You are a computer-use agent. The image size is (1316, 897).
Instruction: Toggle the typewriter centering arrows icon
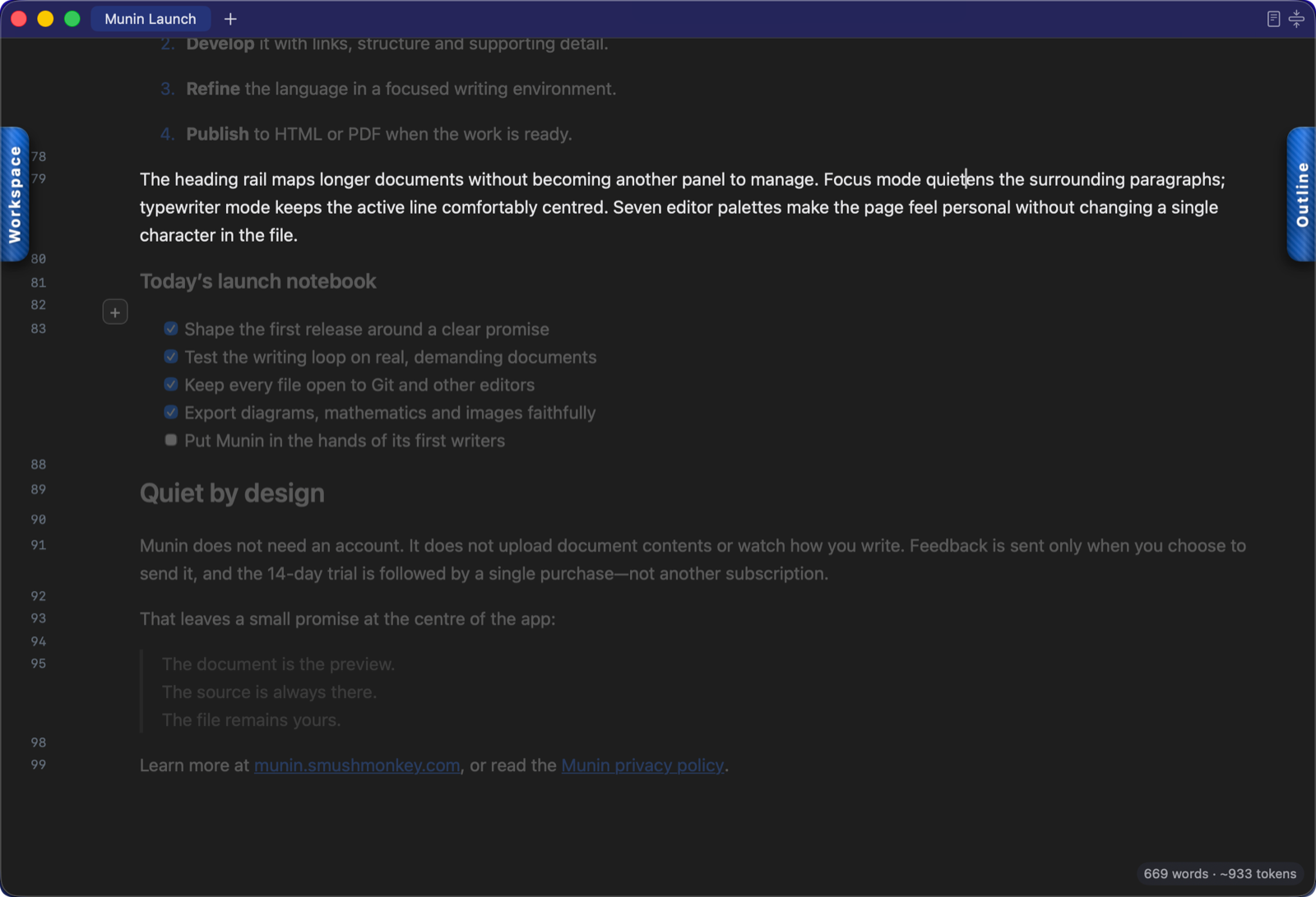(1296, 19)
